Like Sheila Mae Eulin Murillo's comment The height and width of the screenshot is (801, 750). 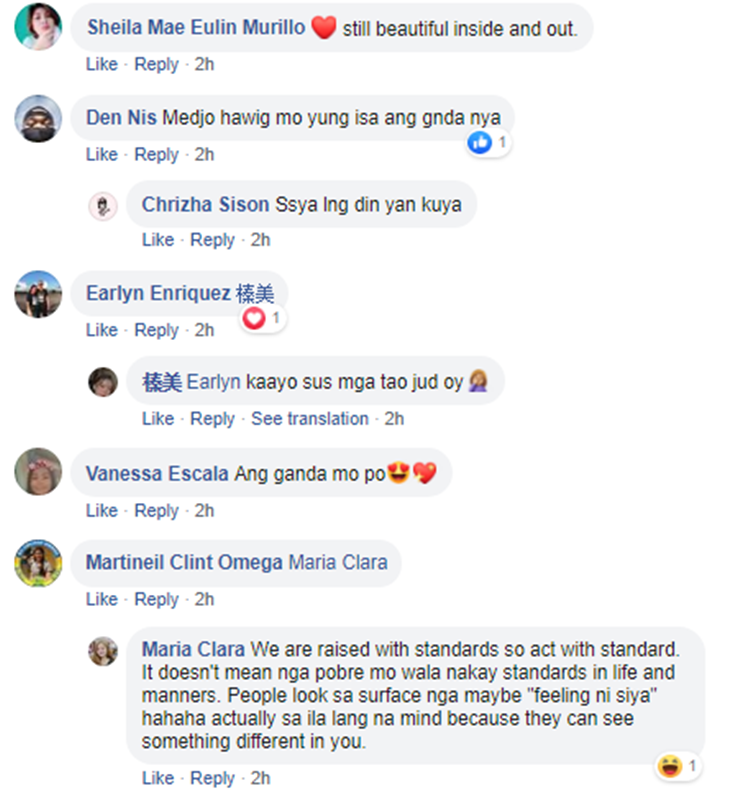pyautogui.click(x=102, y=64)
